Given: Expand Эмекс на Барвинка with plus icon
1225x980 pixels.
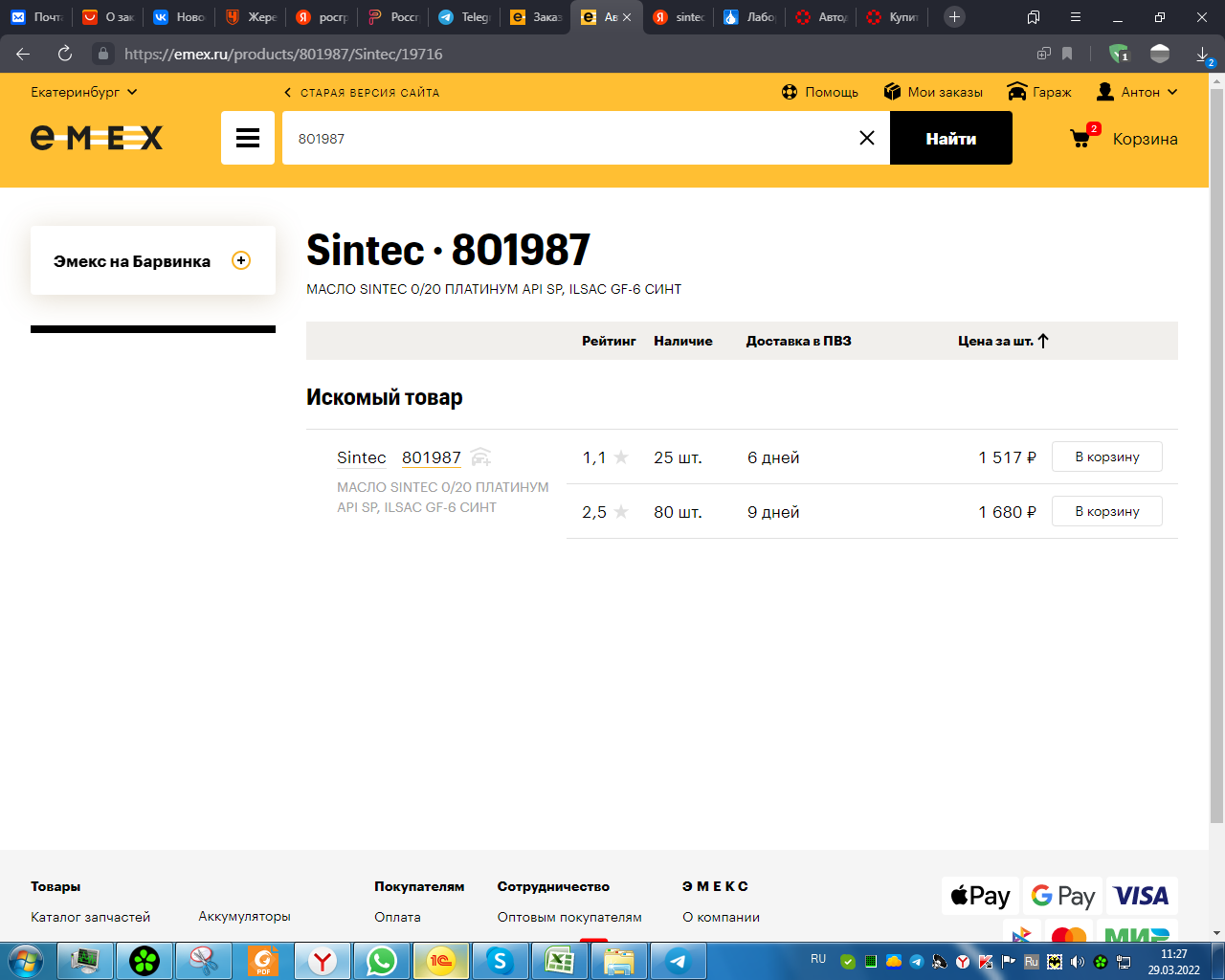Looking at the screenshot, I should click(x=241, y=260).
